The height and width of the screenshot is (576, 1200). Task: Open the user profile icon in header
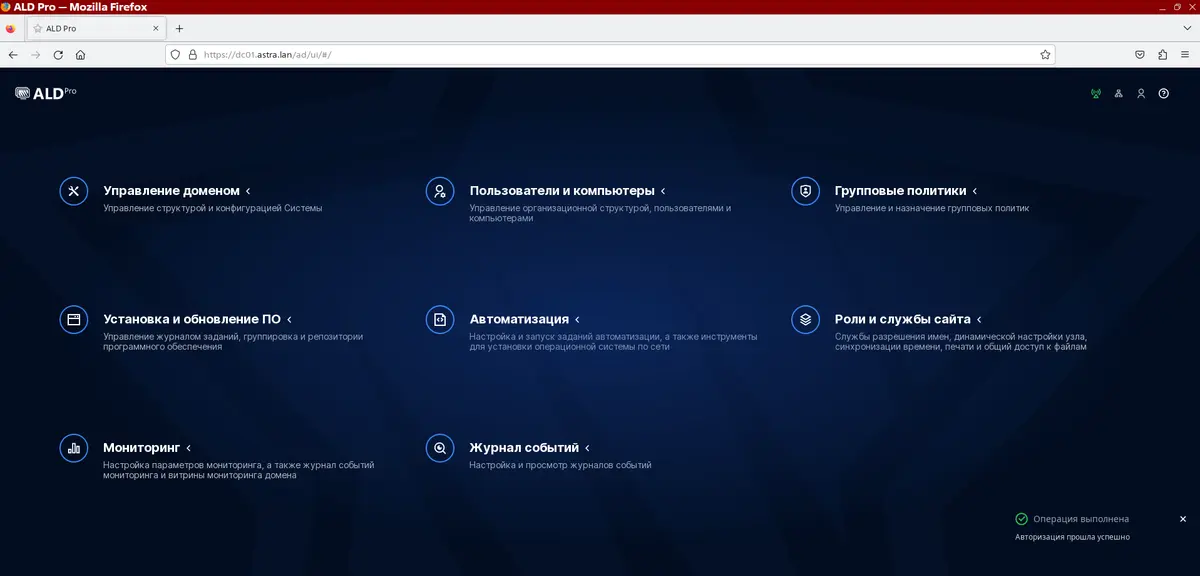(x=1141, y=94)
